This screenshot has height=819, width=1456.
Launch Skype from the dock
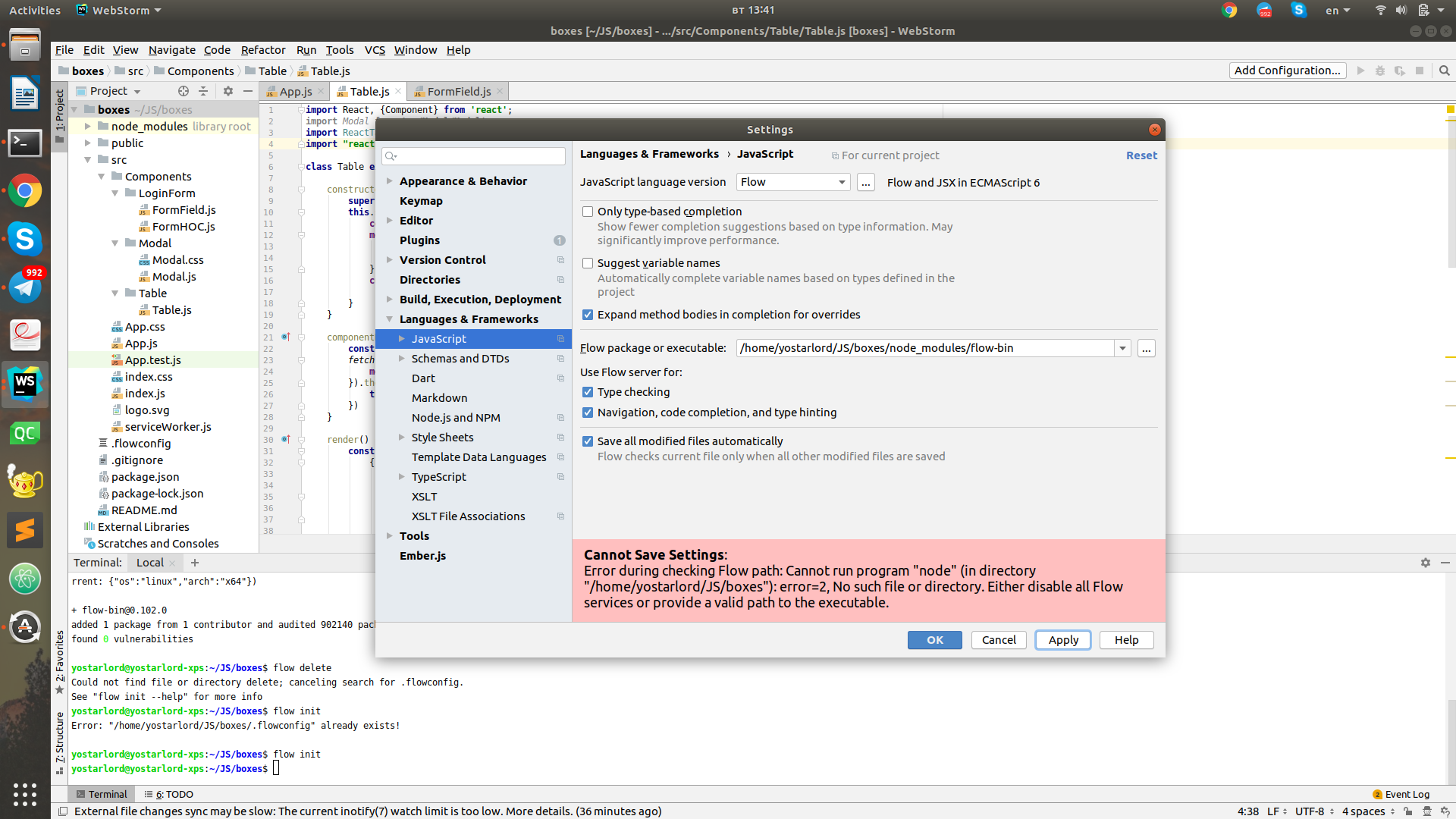[25, 240]
